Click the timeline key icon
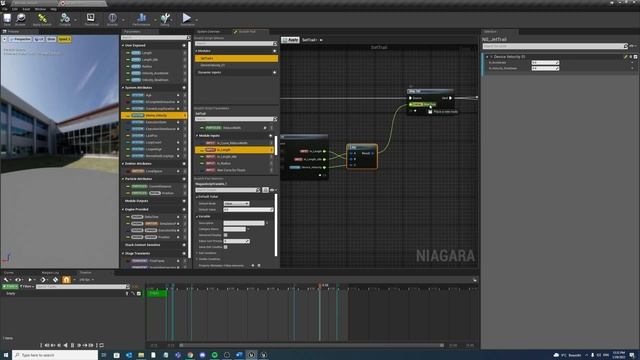The image size is (640, 360). [56, 280]
